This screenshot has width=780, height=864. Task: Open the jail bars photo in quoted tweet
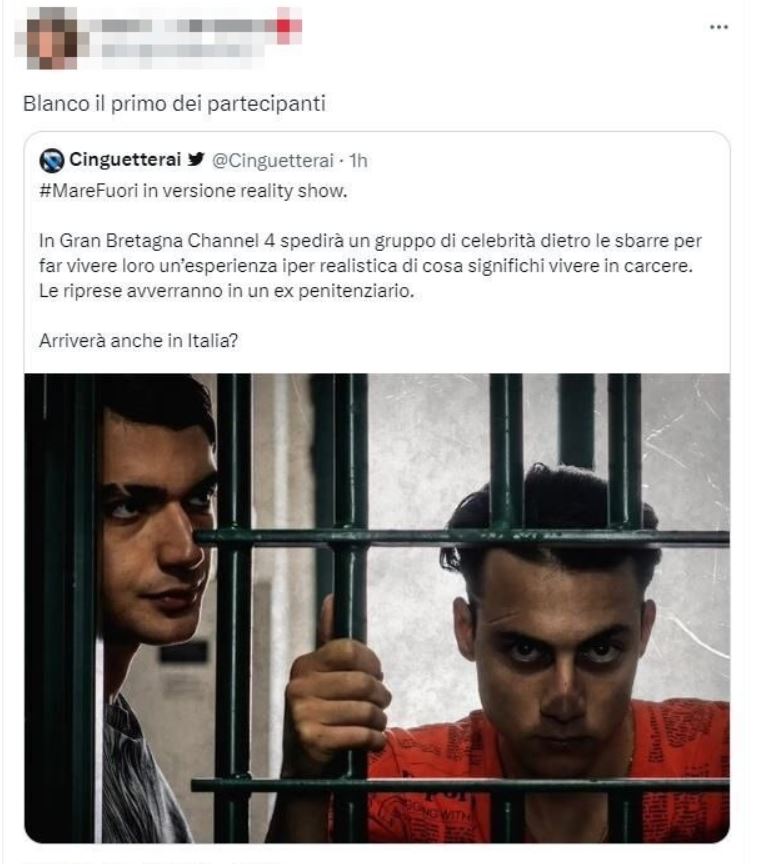pyautogui.click(x=377, y=608)
